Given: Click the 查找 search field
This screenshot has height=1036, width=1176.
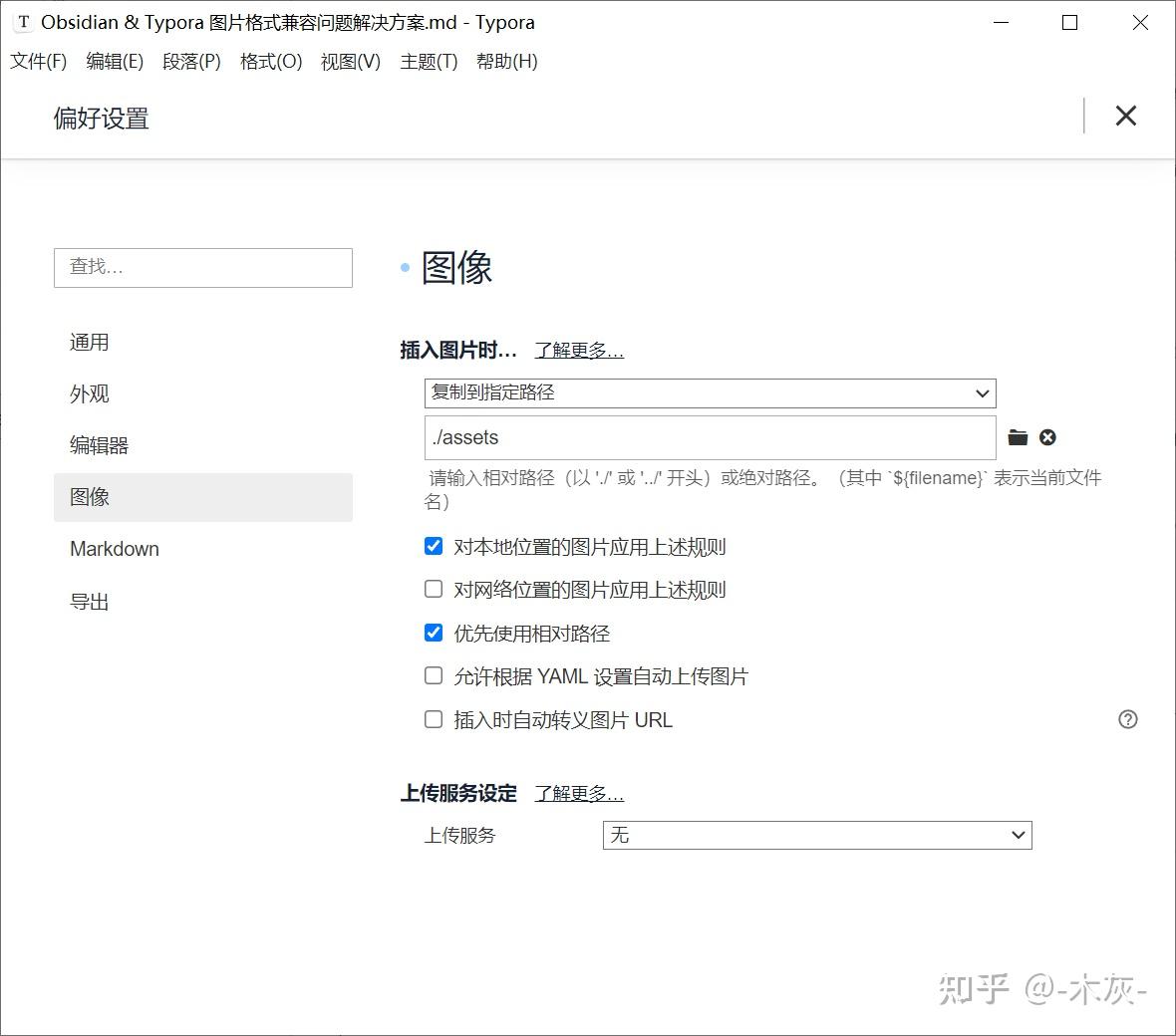Looking at the screenshot, I should pos(202,267).
